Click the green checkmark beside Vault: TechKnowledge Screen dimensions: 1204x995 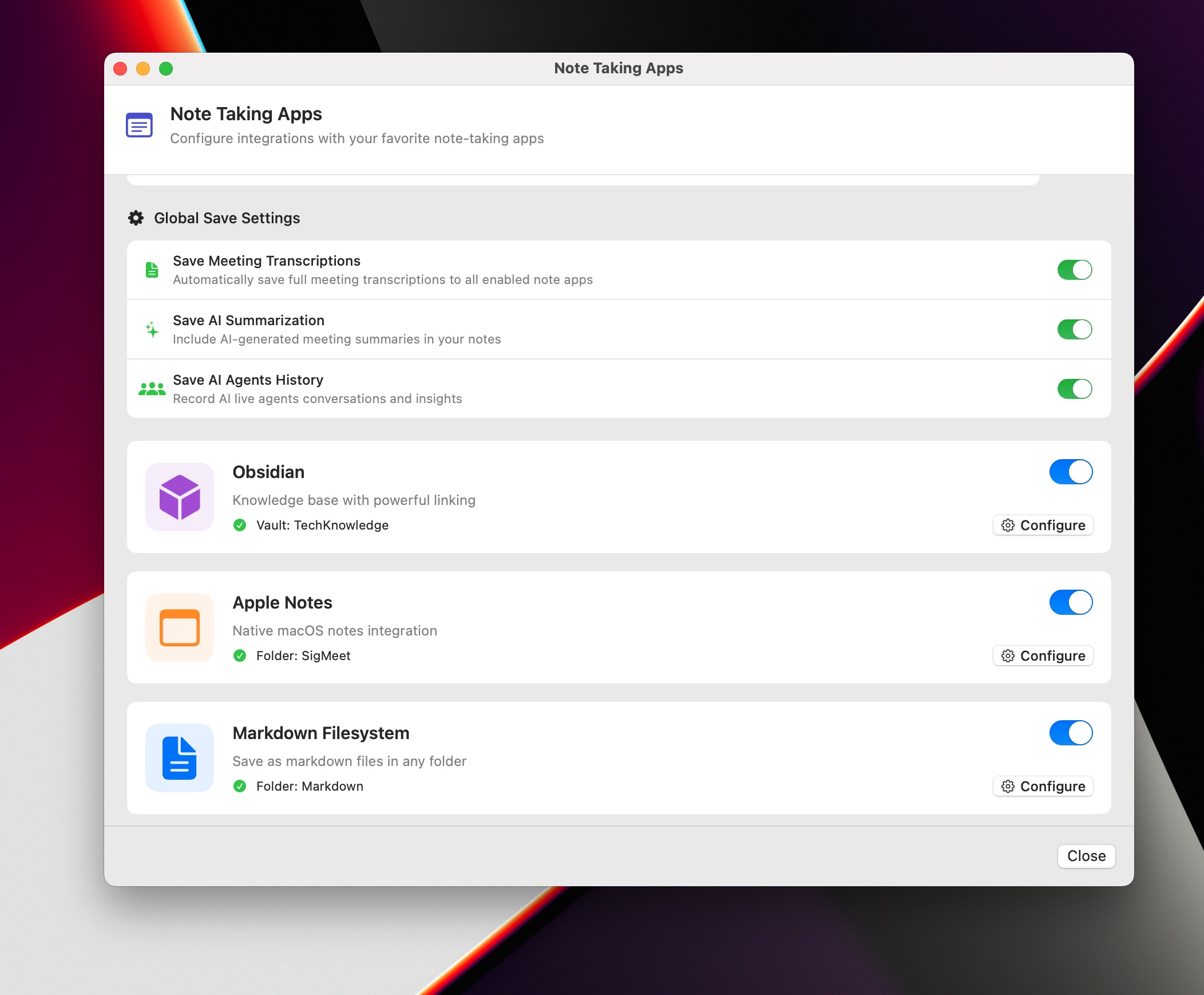(x=240, y=525)
